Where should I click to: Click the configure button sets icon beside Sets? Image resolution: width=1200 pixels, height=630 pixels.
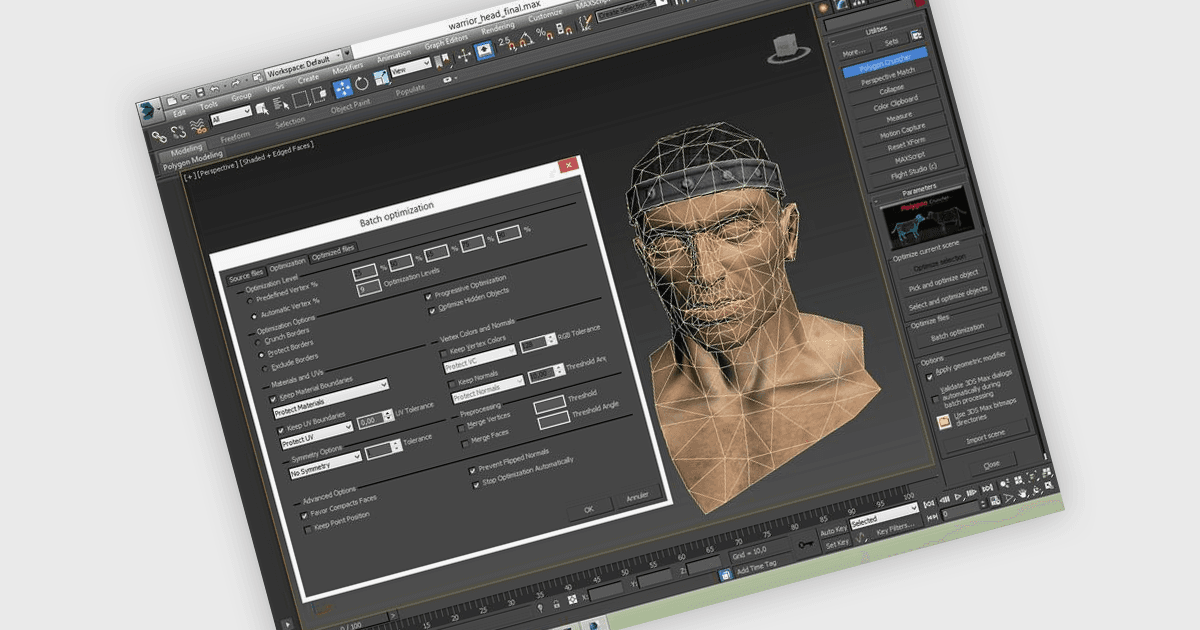pyautogui.click(x=917, y=35)
